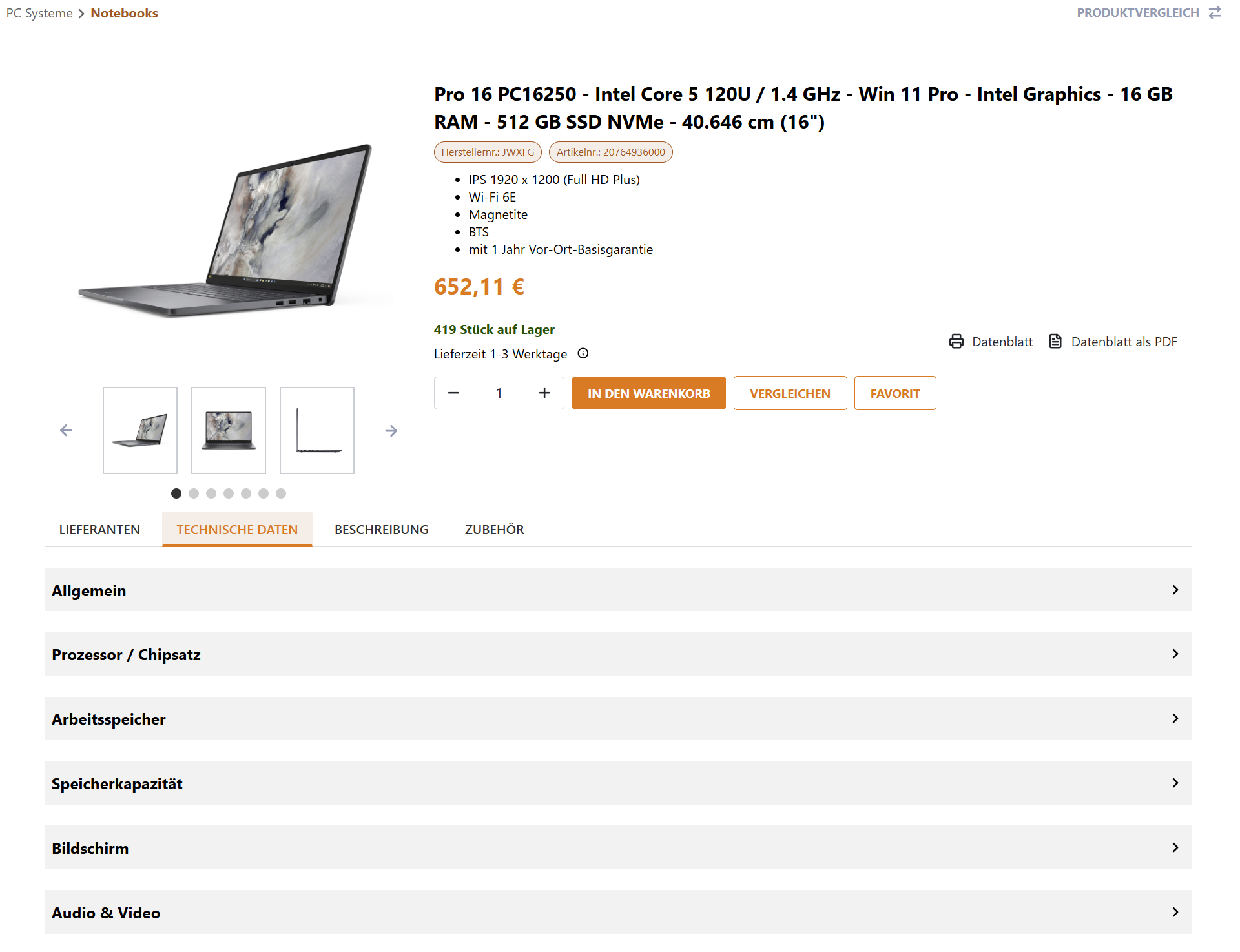
Task: Click the Produktvergleich swap arrows icon
Action: tap(1215, 13)
